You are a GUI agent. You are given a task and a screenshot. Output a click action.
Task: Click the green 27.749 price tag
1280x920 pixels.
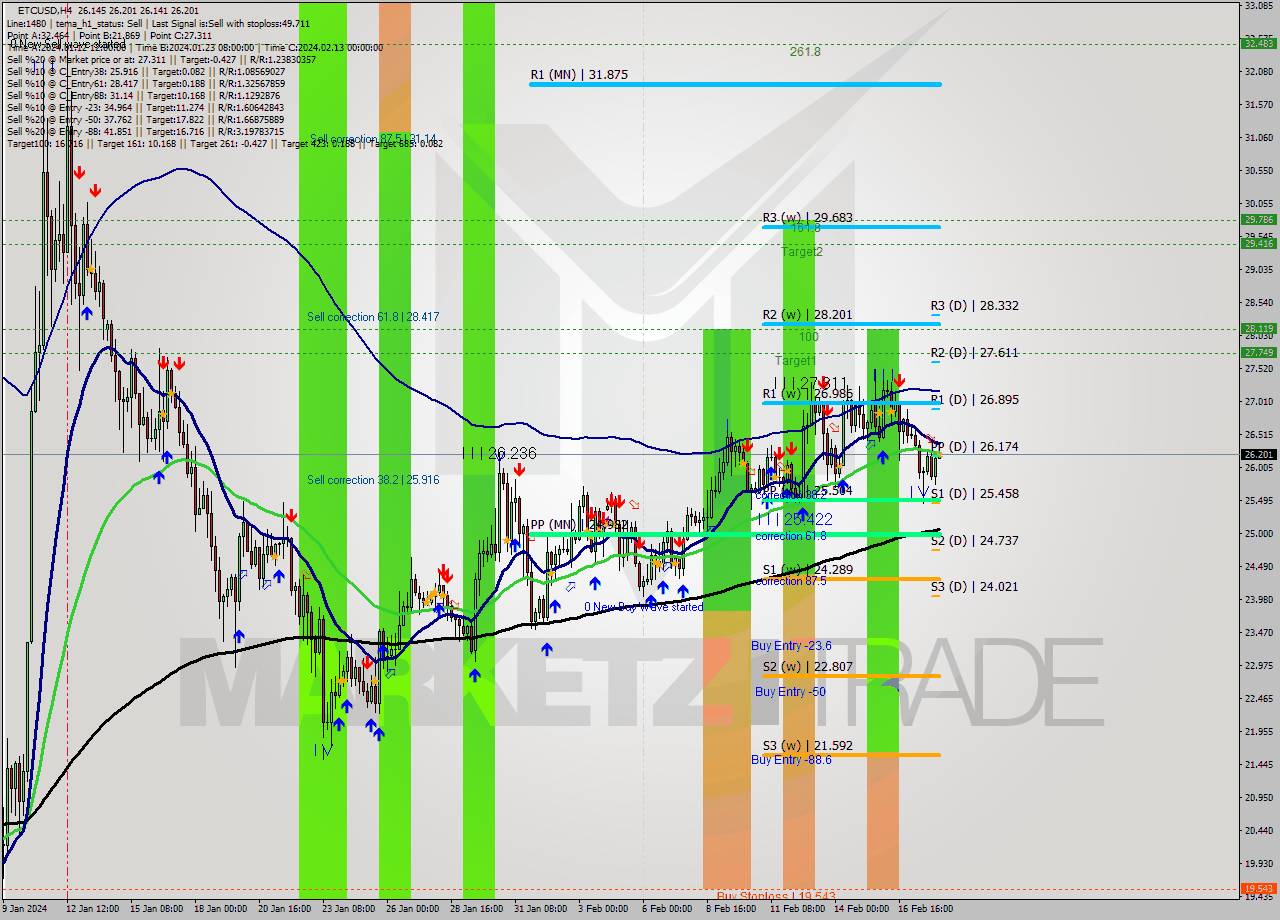[1258, 352]
